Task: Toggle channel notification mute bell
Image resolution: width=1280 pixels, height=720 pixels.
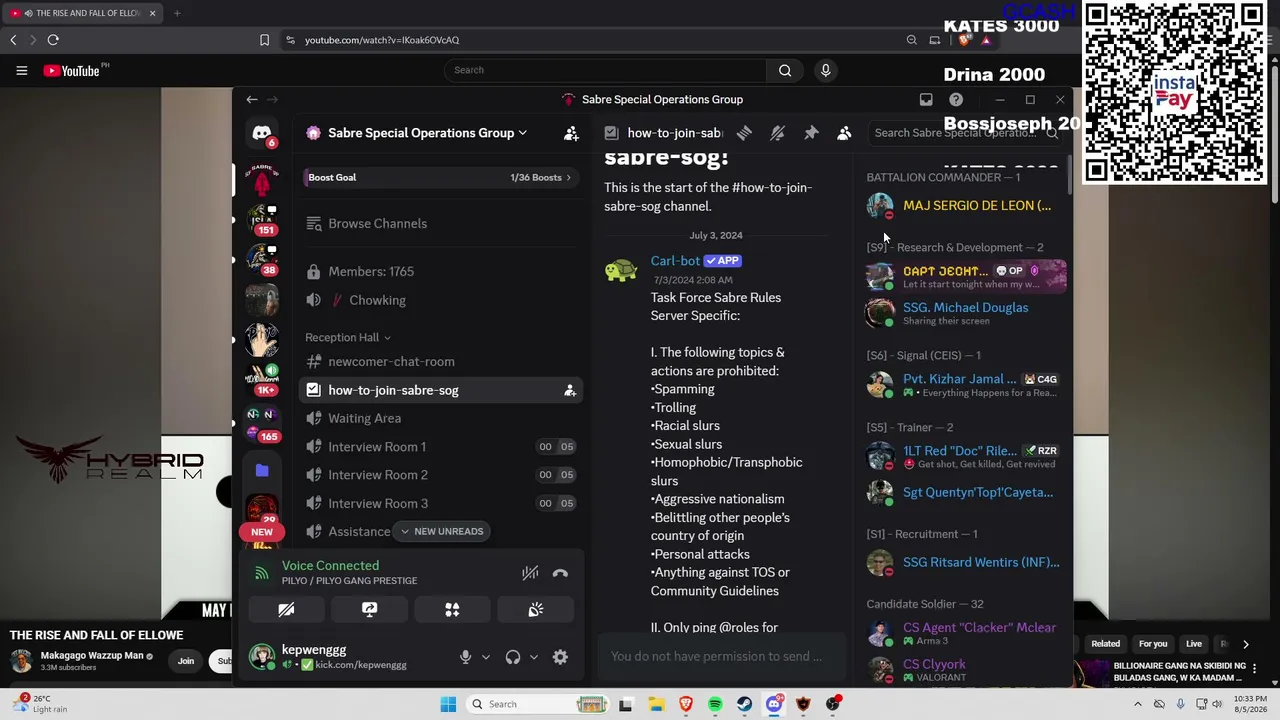Action: [x=777, y=133]
